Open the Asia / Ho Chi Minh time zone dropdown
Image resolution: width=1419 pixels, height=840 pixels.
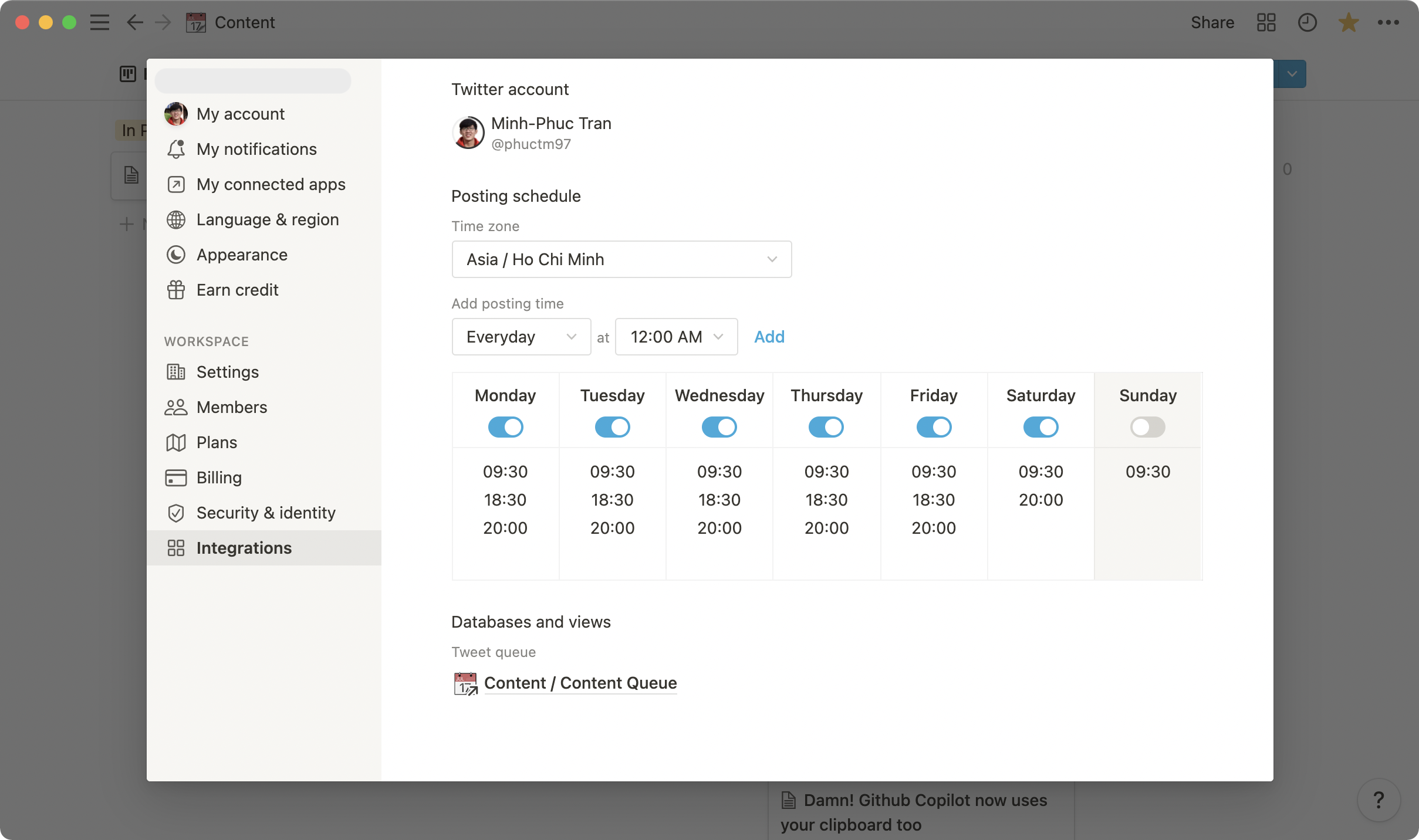(x=621, y=259)
